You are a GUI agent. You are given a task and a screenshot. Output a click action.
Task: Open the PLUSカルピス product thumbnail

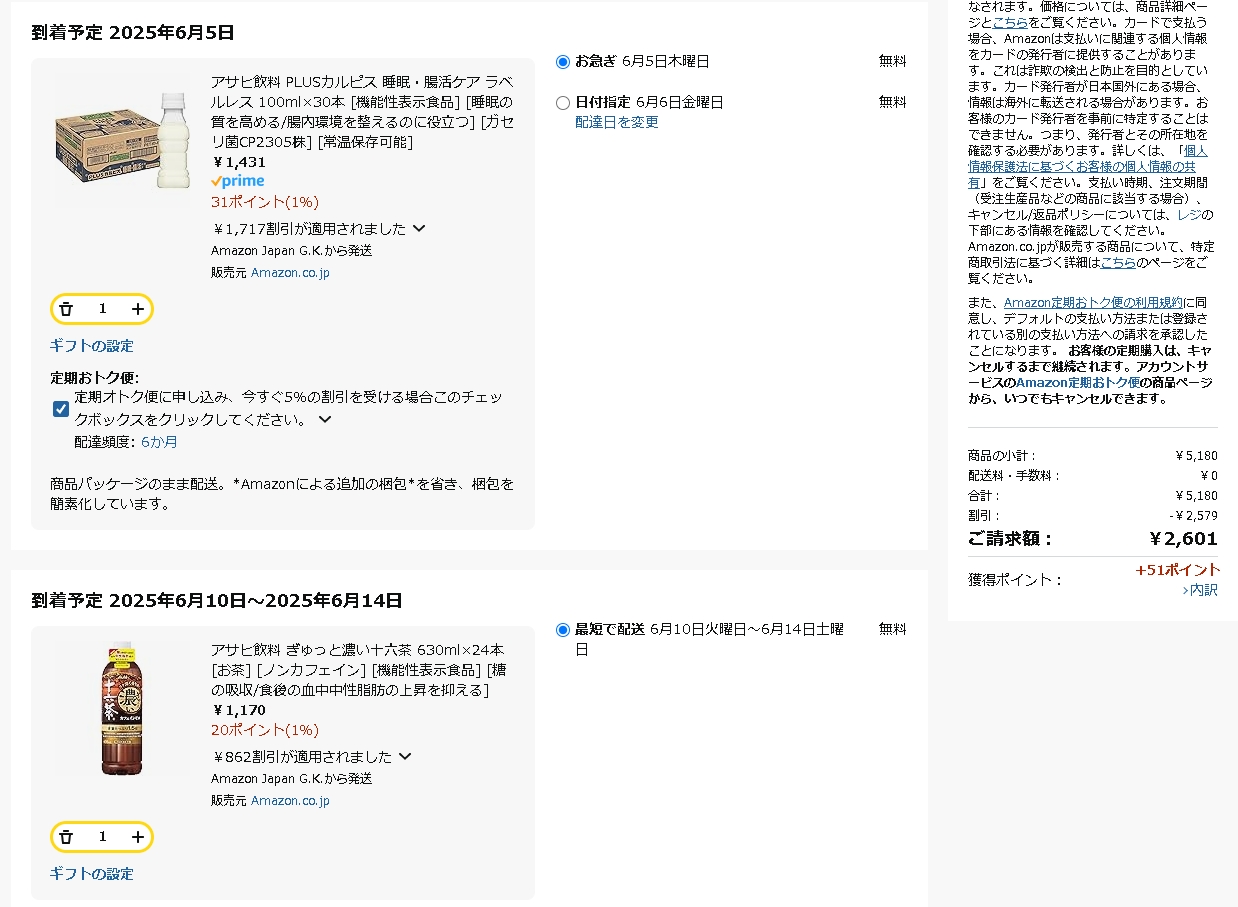tap(123, 140)
